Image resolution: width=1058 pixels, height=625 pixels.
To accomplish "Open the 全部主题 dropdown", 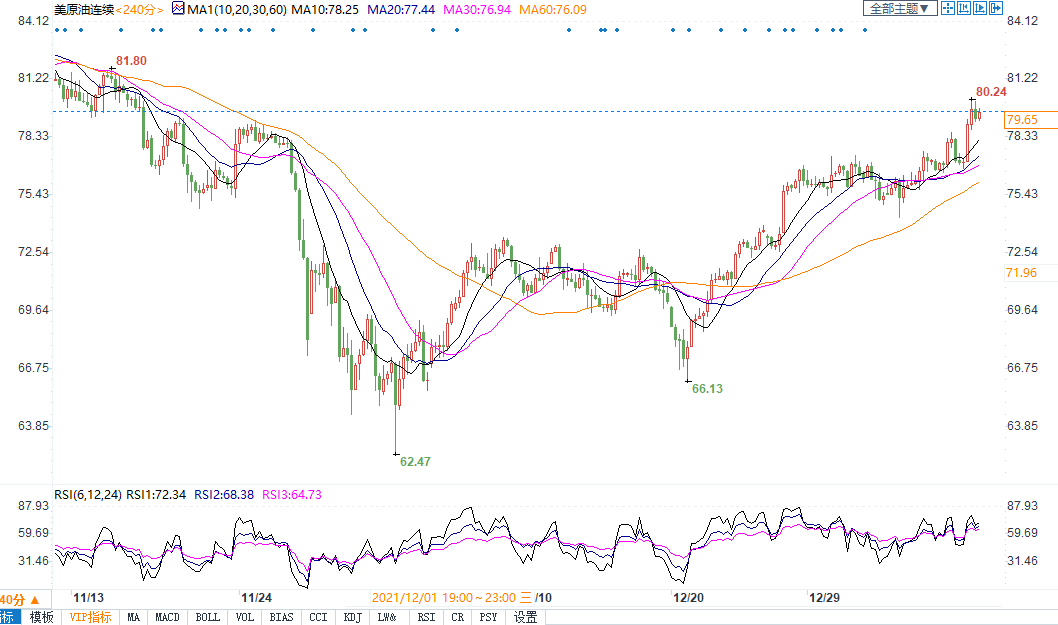I will 898,8.
